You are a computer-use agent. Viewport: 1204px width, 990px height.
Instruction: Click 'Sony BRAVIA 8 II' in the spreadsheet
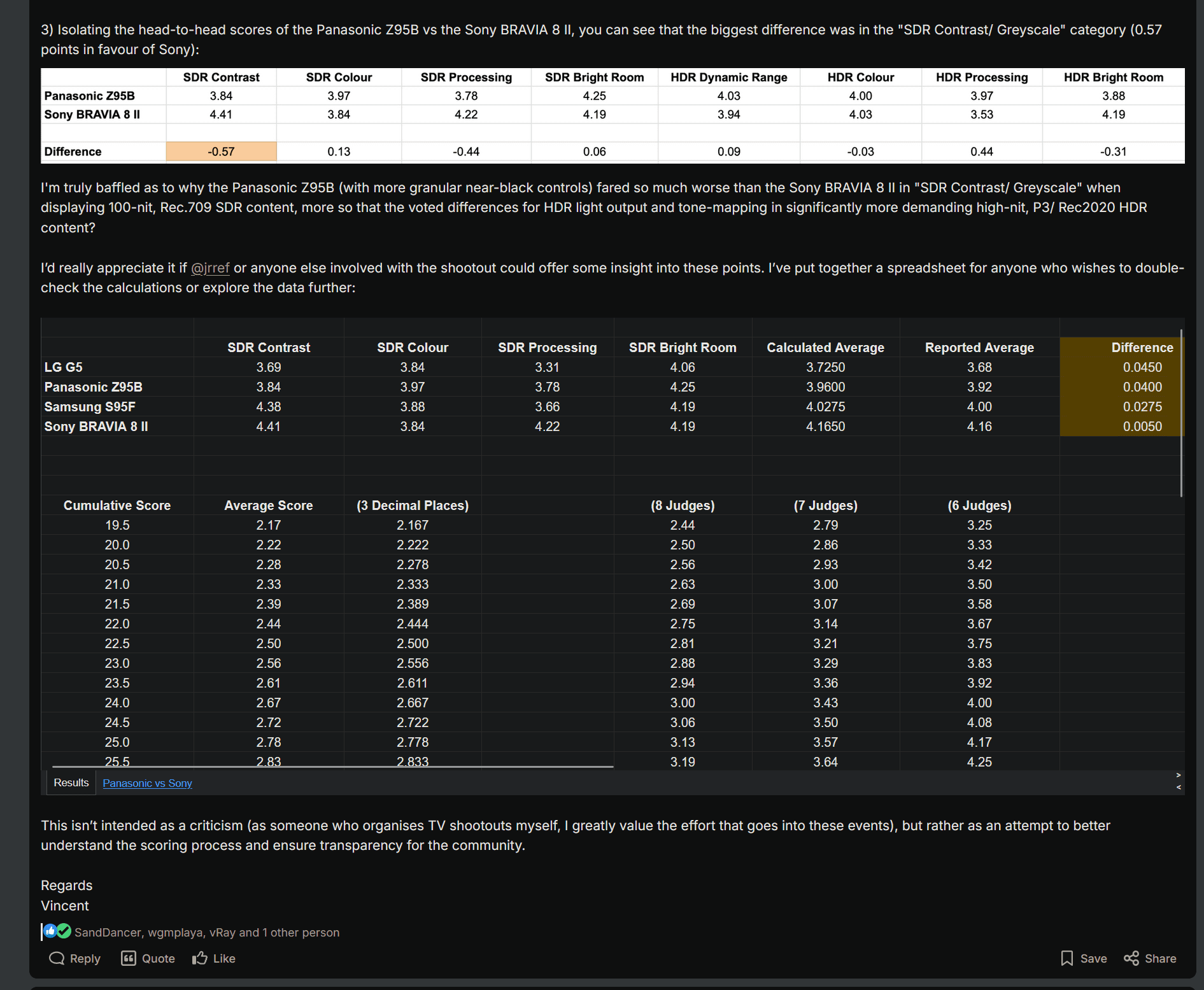96,427
